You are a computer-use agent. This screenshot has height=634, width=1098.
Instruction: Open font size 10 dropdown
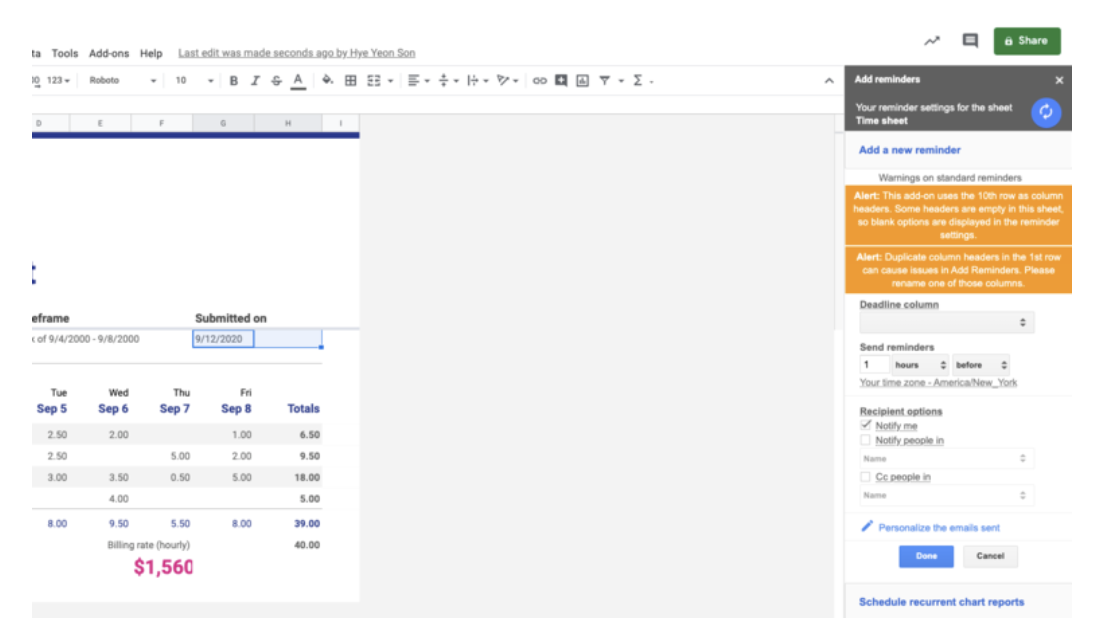tap(194, 81)
